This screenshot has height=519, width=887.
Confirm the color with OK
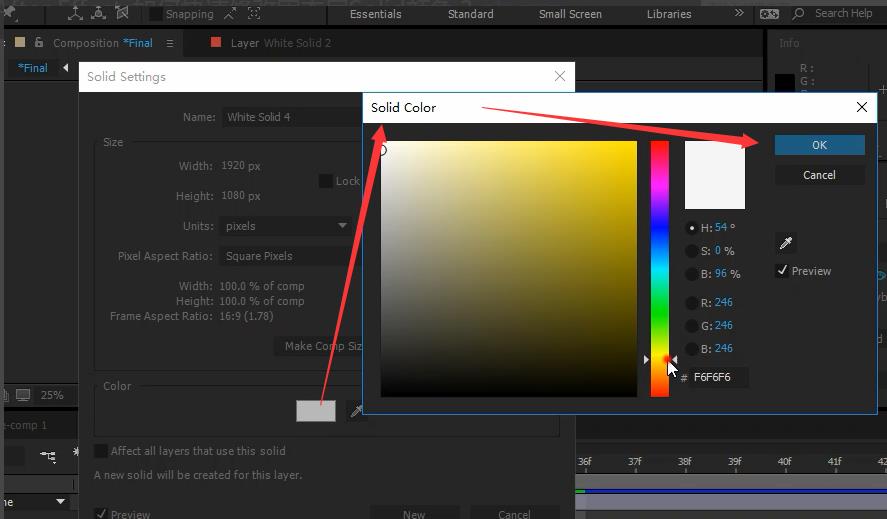[x=819, y=145]
